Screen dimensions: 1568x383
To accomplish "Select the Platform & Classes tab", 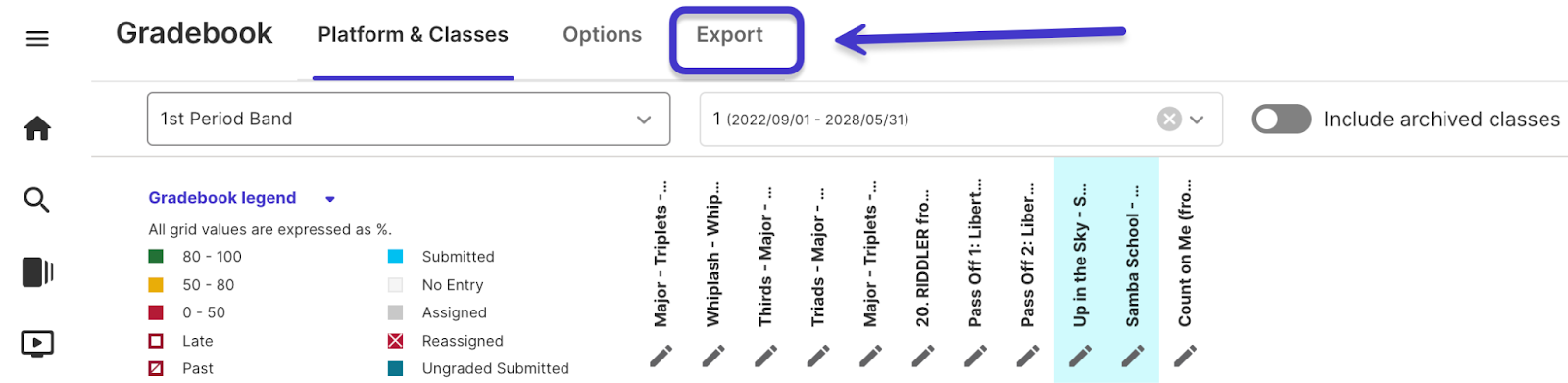I will pos(413,35).
